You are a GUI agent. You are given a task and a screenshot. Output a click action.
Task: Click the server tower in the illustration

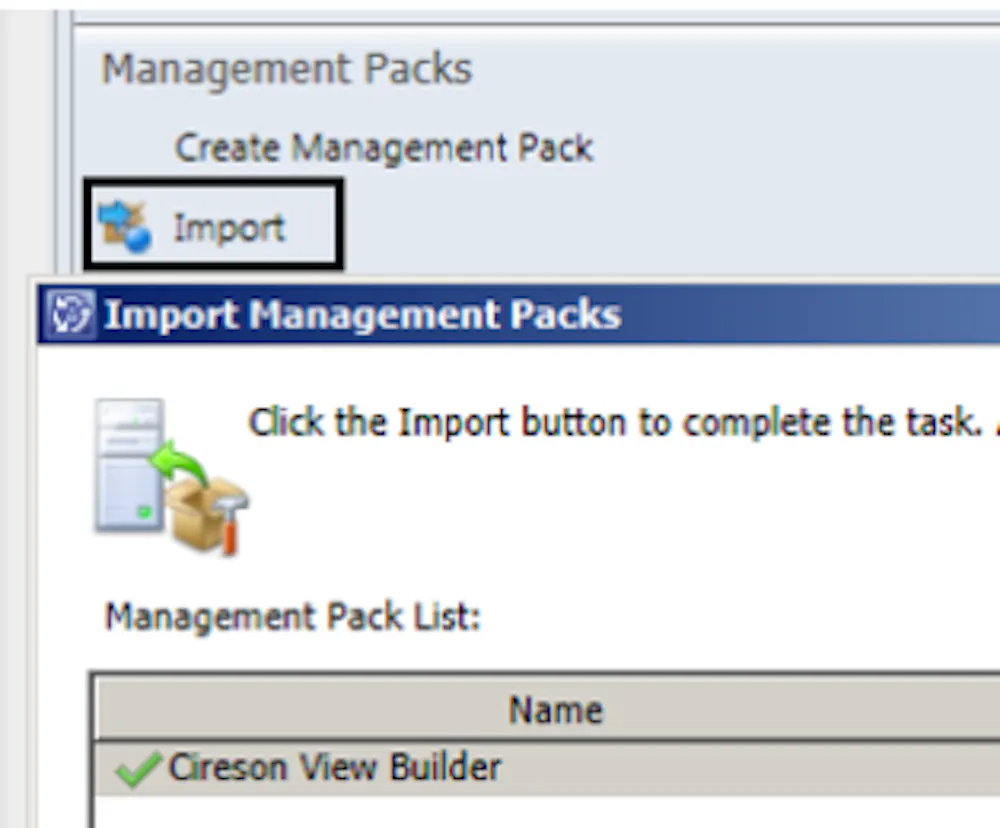tap(128, 464)
